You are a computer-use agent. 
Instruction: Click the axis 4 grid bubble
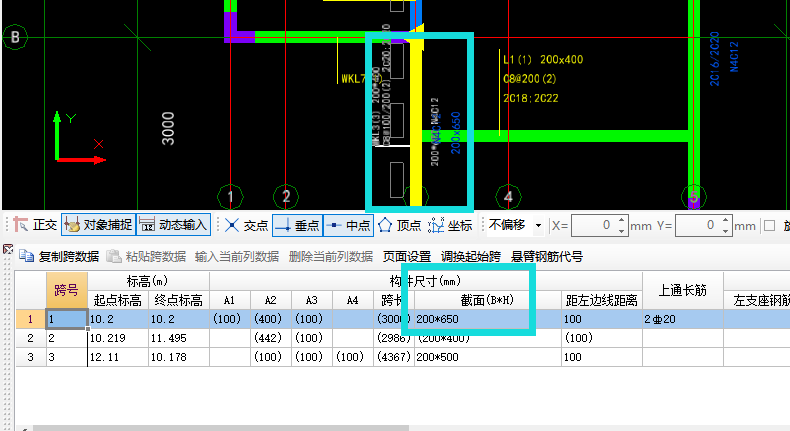[508, 197]
